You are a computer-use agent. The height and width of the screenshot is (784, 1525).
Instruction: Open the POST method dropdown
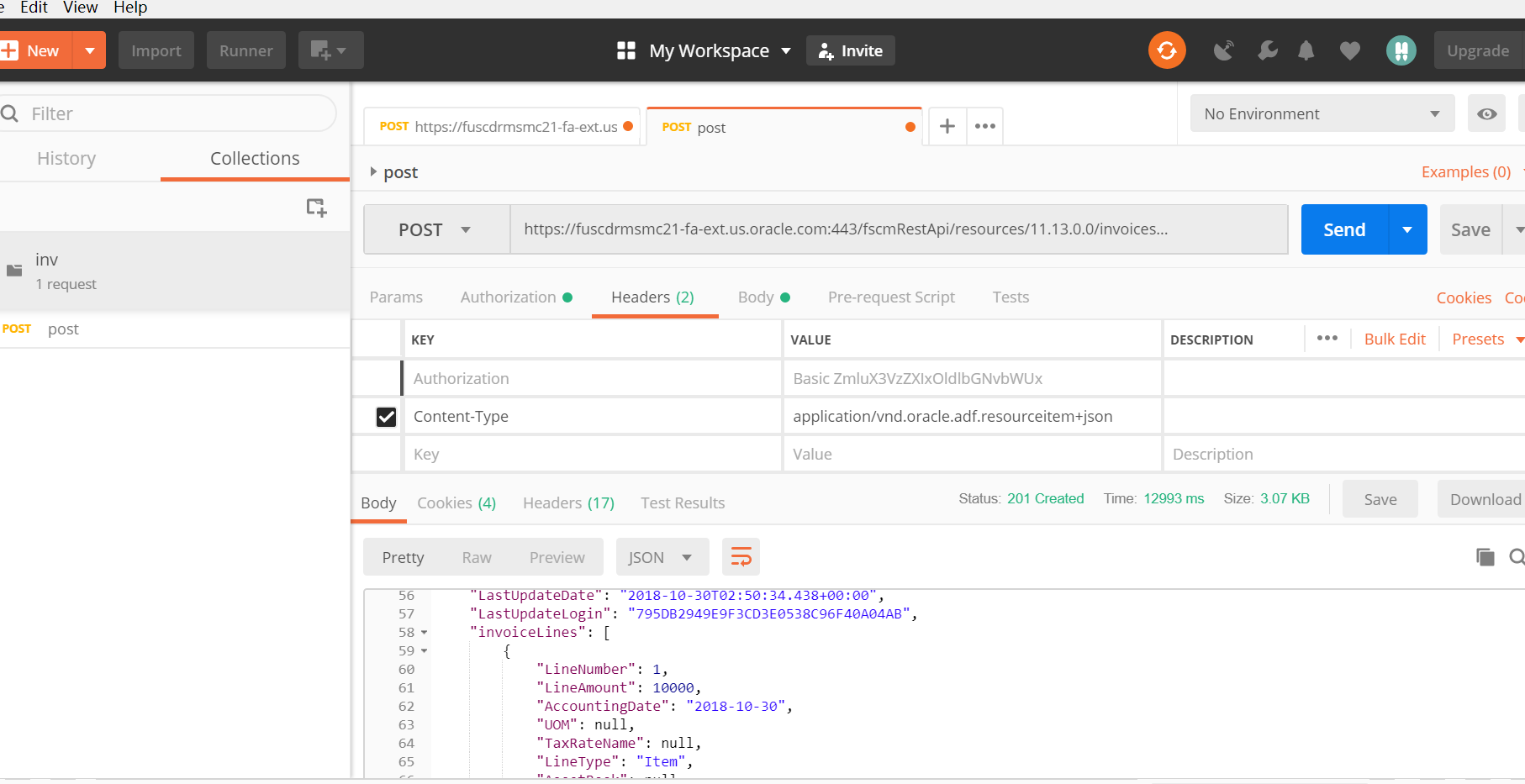coord(435,229)
